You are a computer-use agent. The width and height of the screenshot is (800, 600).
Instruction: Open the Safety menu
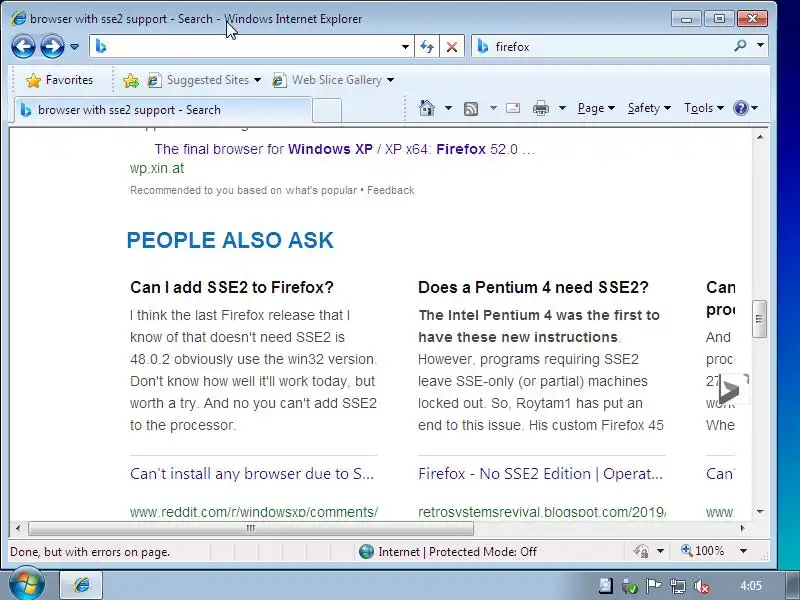[x=649, y=108]
